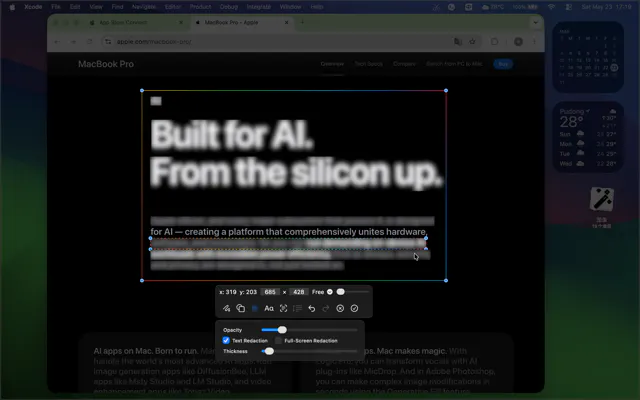Cancel the screenshot with the circled X
Screen dimensions: 640x400
point(340,309)
